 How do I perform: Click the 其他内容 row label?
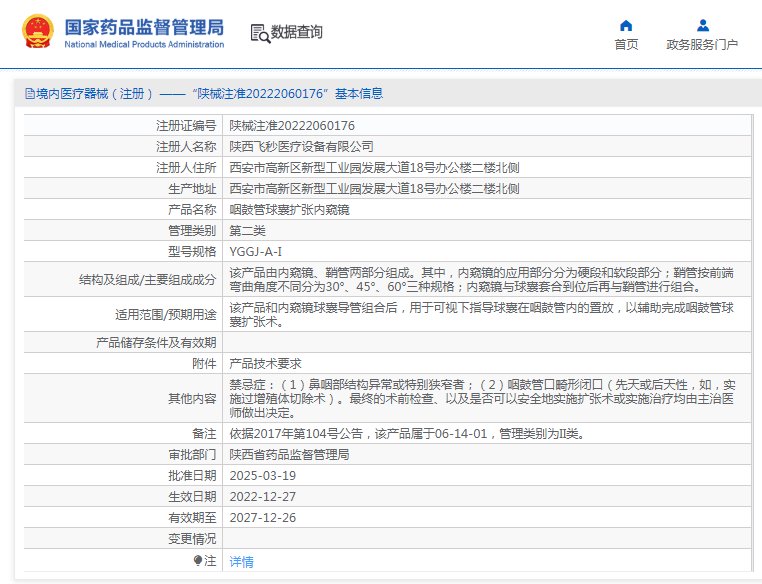click(x=192, y=398)
